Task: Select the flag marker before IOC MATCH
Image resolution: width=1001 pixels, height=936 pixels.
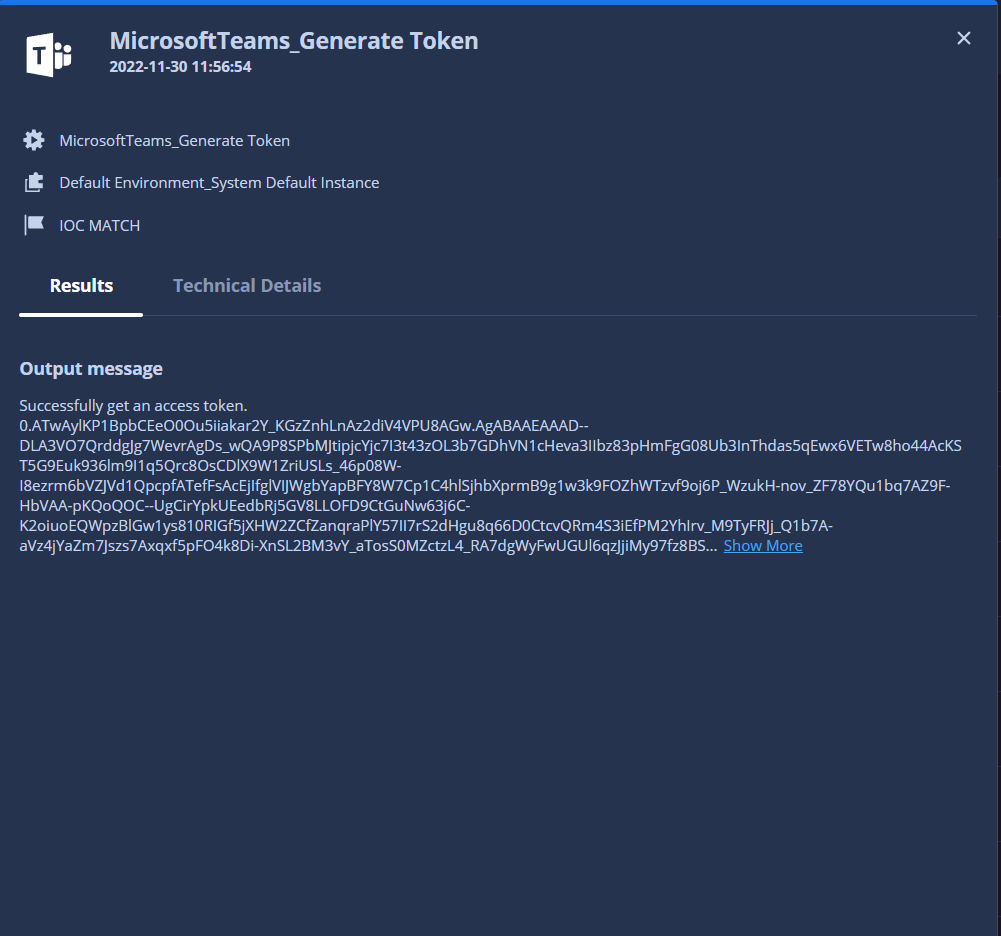Action: click(33, 225)
